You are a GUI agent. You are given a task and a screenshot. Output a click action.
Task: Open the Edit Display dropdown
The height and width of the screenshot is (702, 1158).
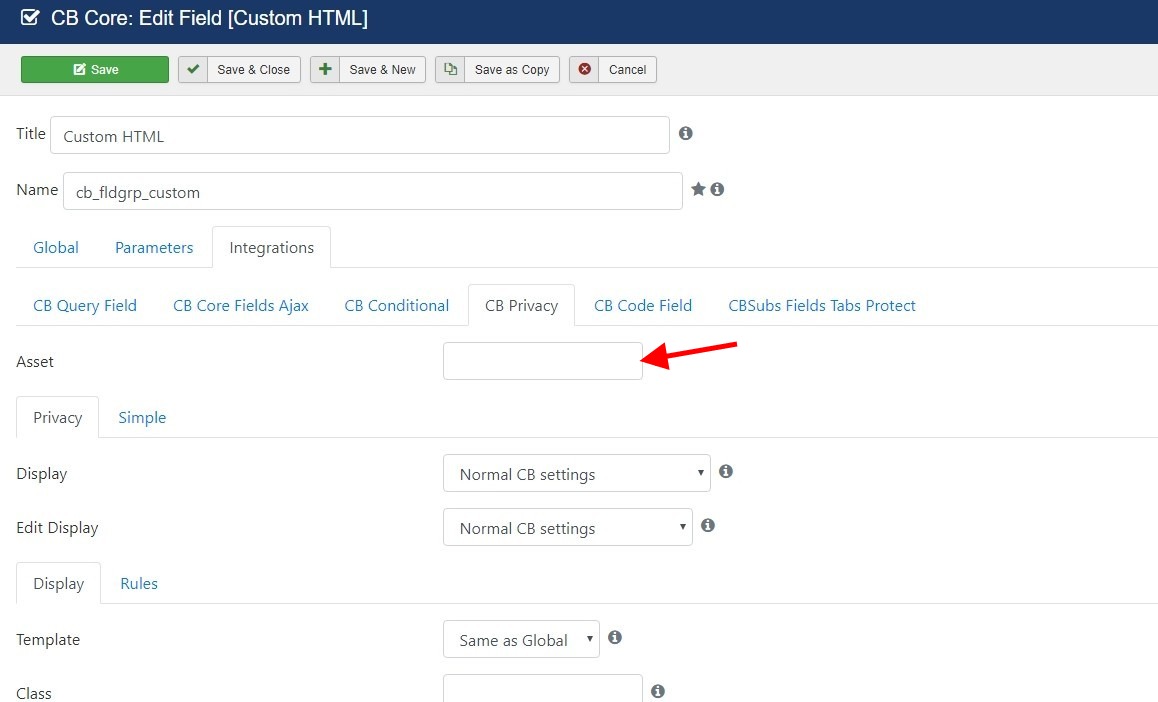(x=568, y=527)
